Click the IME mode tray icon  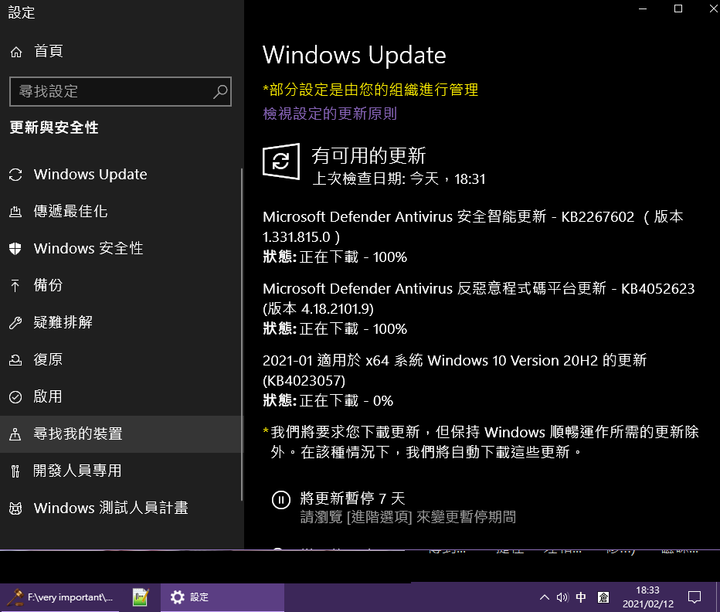[x=603, y=597]
